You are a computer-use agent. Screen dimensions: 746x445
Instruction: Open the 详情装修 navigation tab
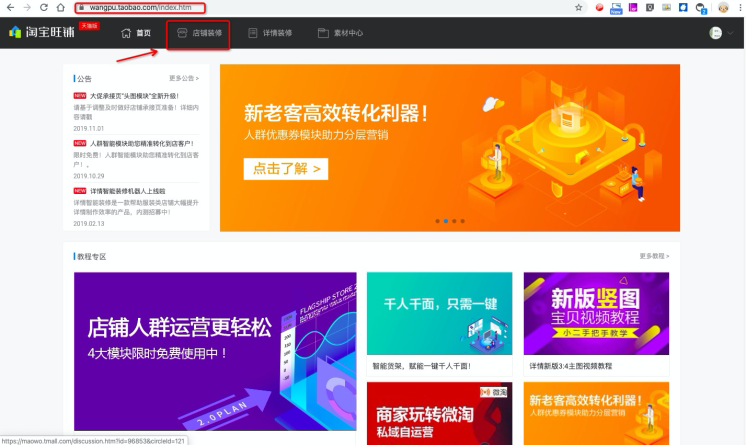click(x=270, y=33)
